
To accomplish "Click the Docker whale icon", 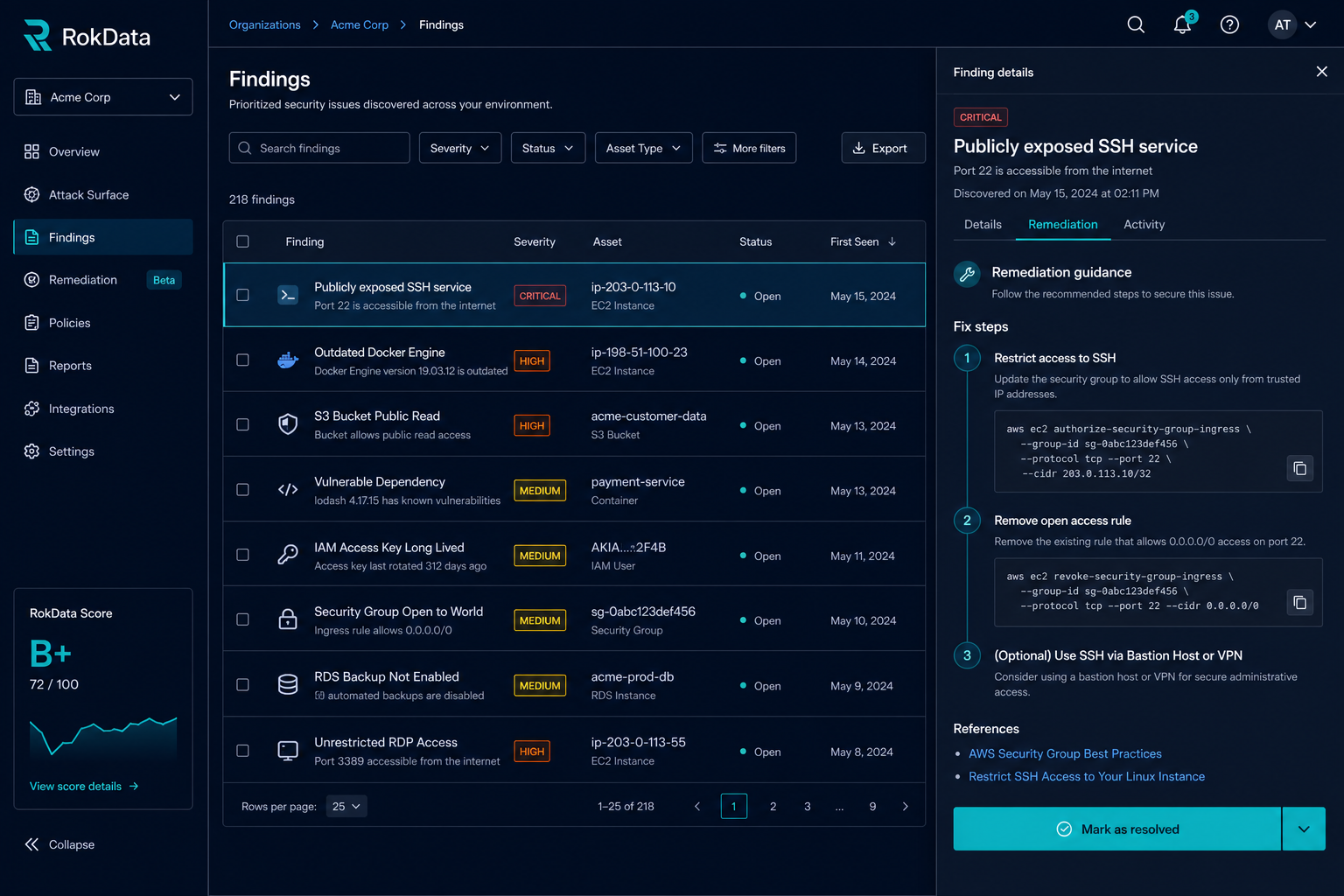I will pyautogui.click(x=288, y=360).
